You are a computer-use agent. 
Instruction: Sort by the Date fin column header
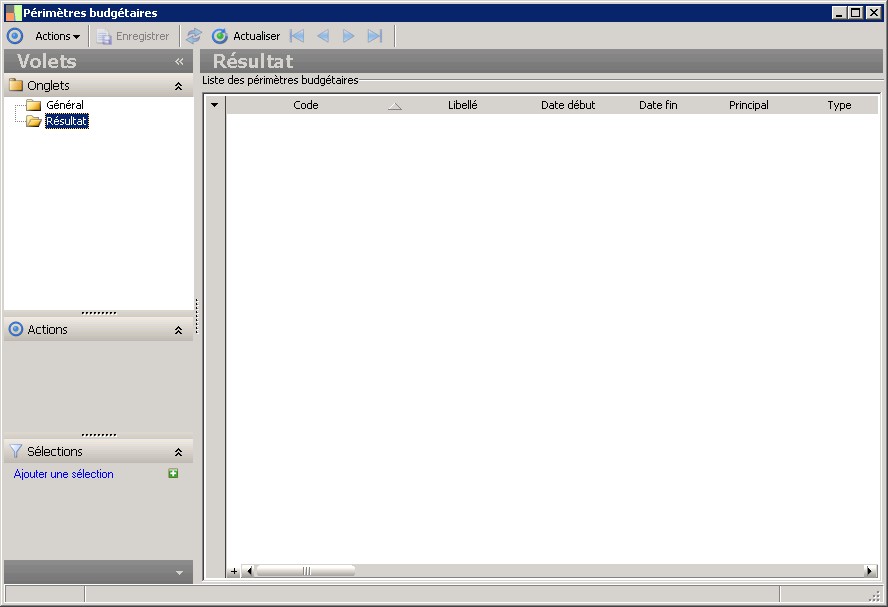[658, 105]
